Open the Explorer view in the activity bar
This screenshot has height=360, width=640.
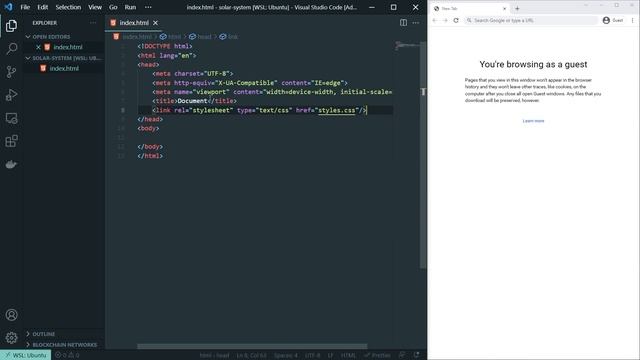[x=11, y=26]
